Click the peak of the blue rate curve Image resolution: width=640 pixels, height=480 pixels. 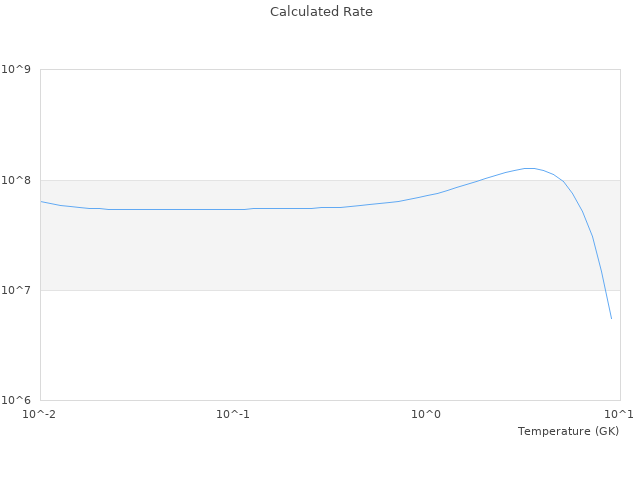(x=529, y=168)
